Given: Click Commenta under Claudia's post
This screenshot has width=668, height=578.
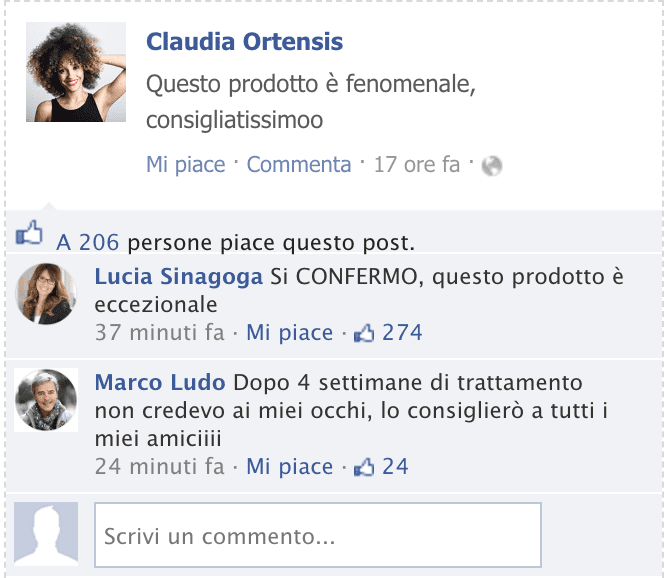Looking at the screenshot, I should 299,164.
